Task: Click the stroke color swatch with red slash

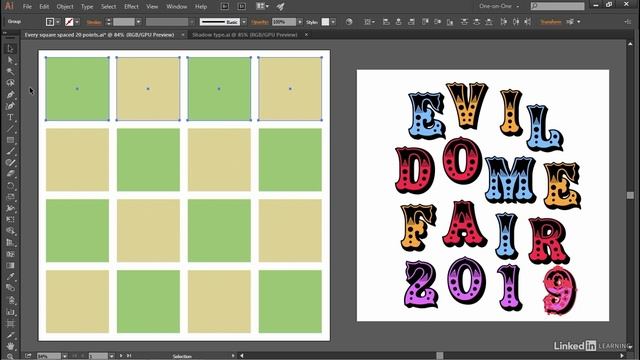Action: coord(69,22)
